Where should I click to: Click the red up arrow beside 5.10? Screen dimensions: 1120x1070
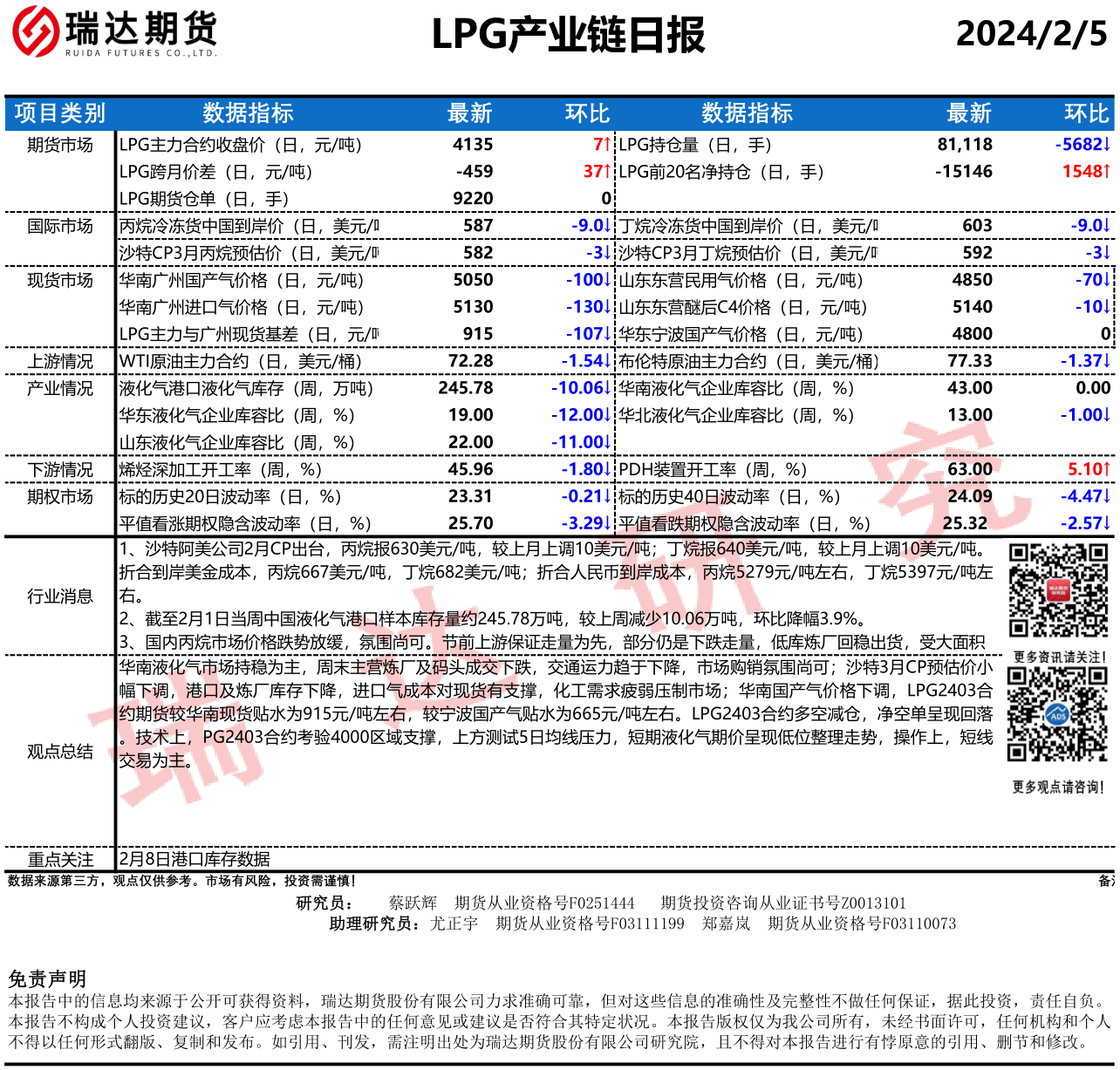1106,469
